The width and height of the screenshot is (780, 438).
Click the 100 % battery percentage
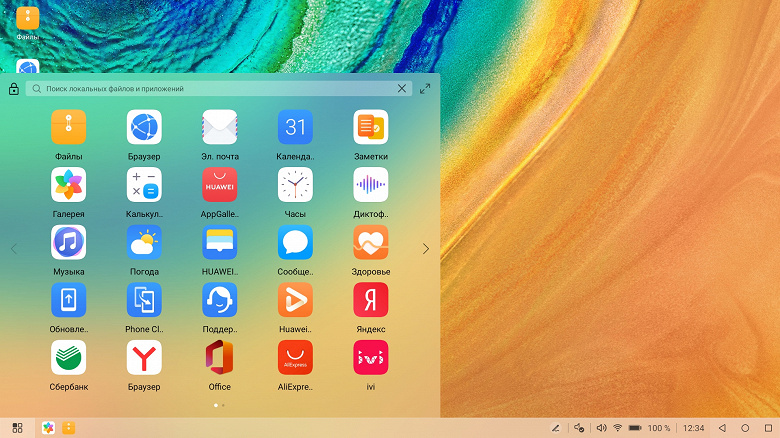(x=659, y=428)
